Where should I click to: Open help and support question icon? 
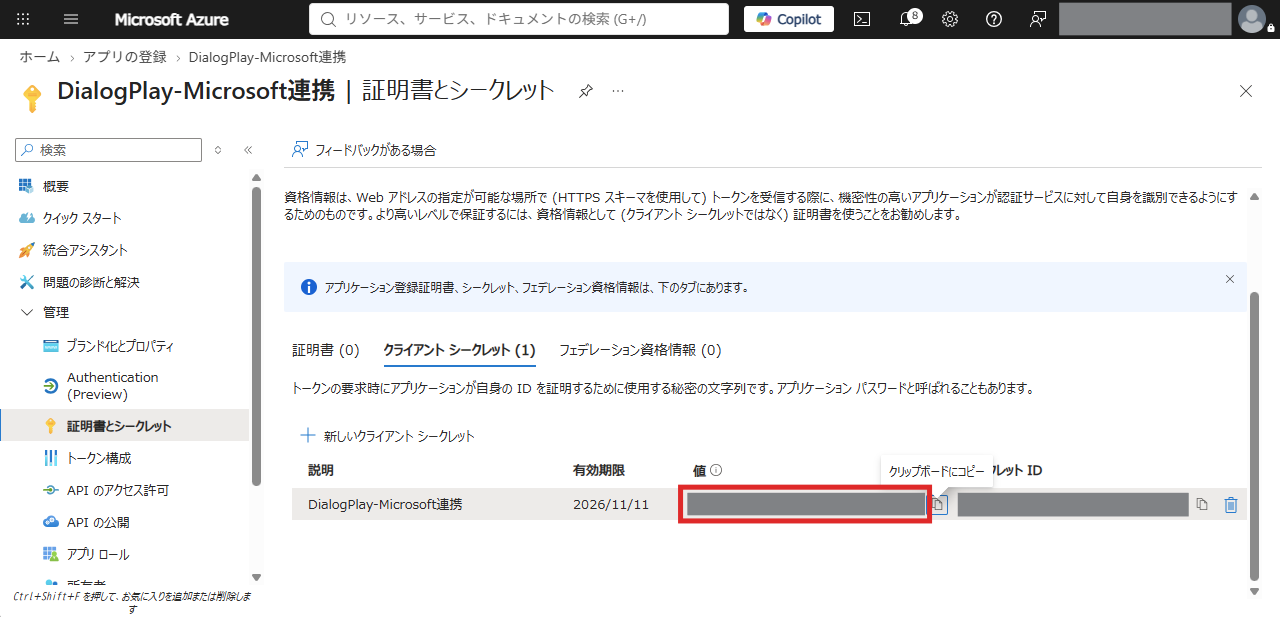coord(994,19)
